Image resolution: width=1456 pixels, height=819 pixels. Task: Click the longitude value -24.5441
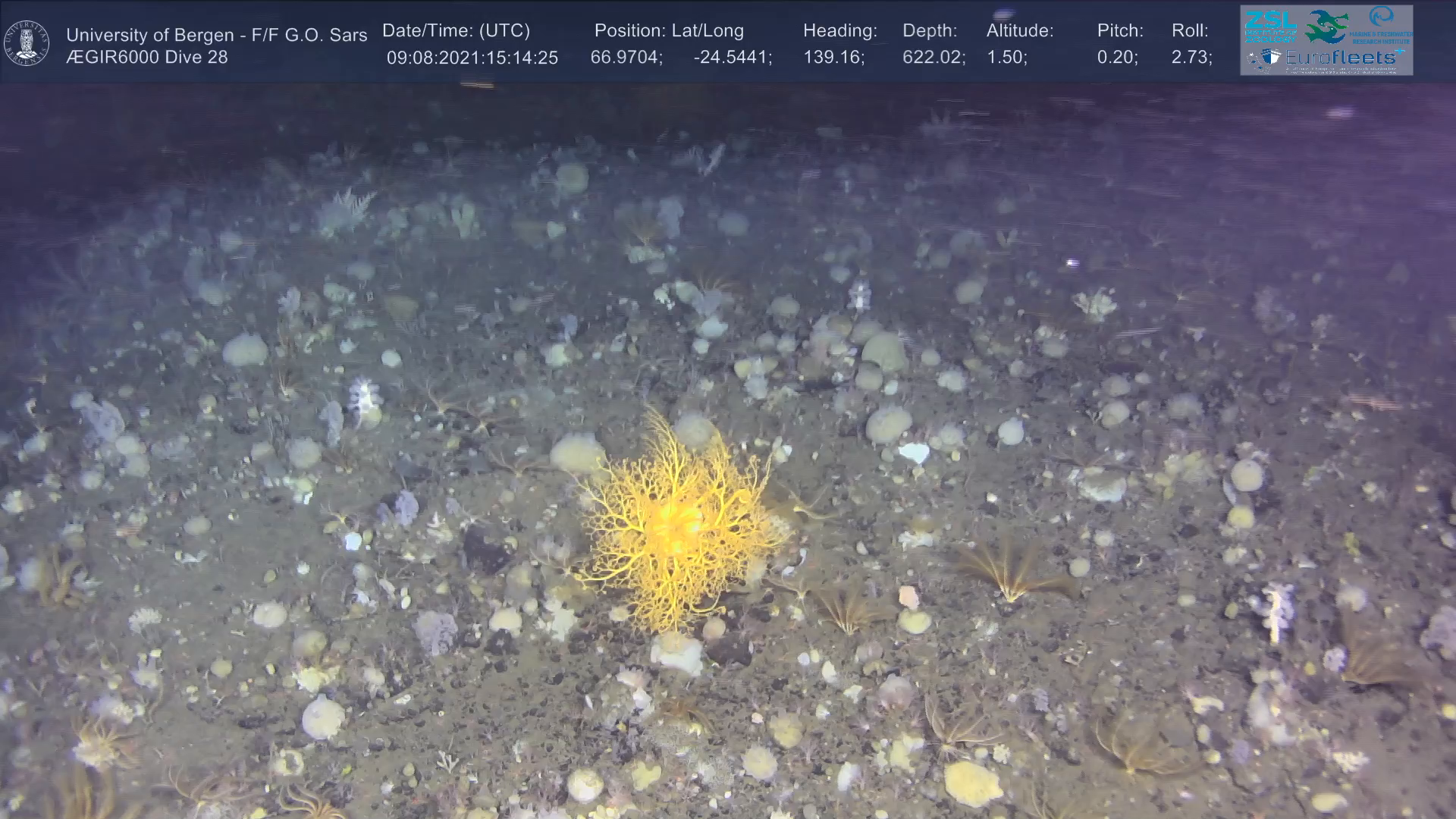732,58
